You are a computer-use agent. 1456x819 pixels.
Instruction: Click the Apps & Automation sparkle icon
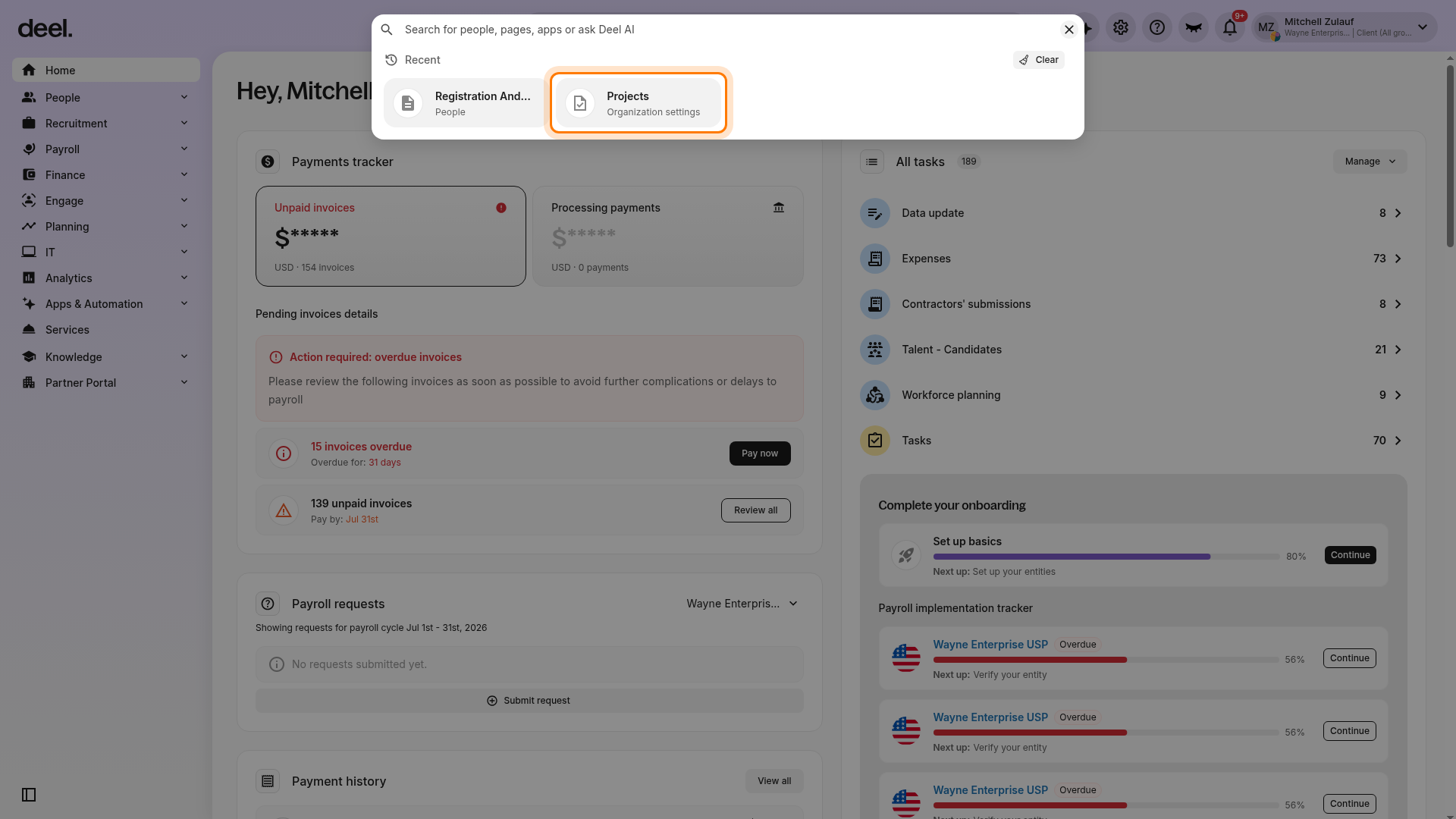(29, 303)
